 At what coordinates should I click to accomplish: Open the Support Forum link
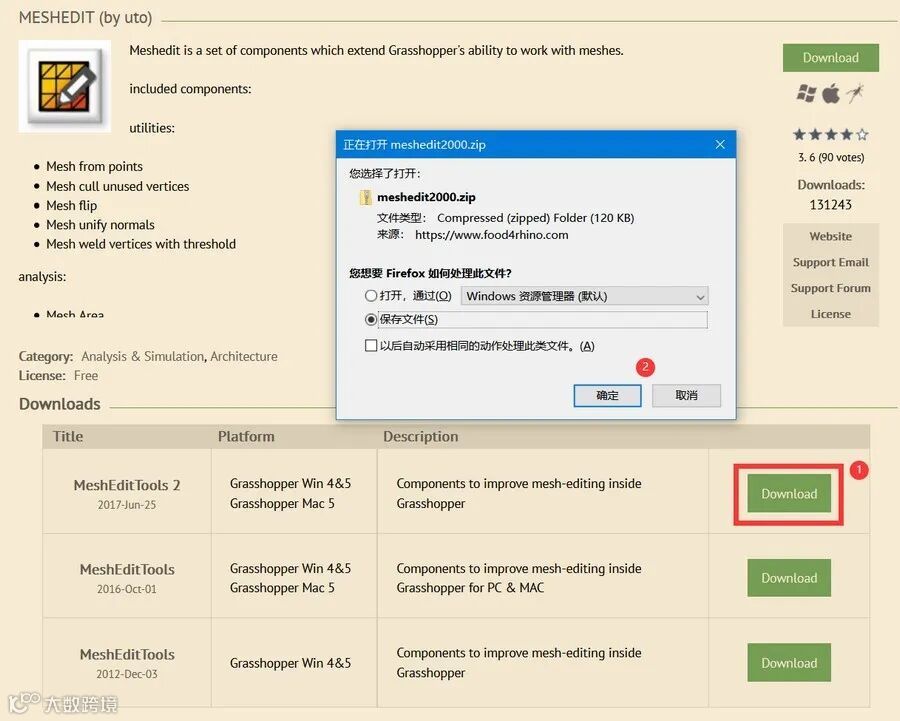pos(831,288)
